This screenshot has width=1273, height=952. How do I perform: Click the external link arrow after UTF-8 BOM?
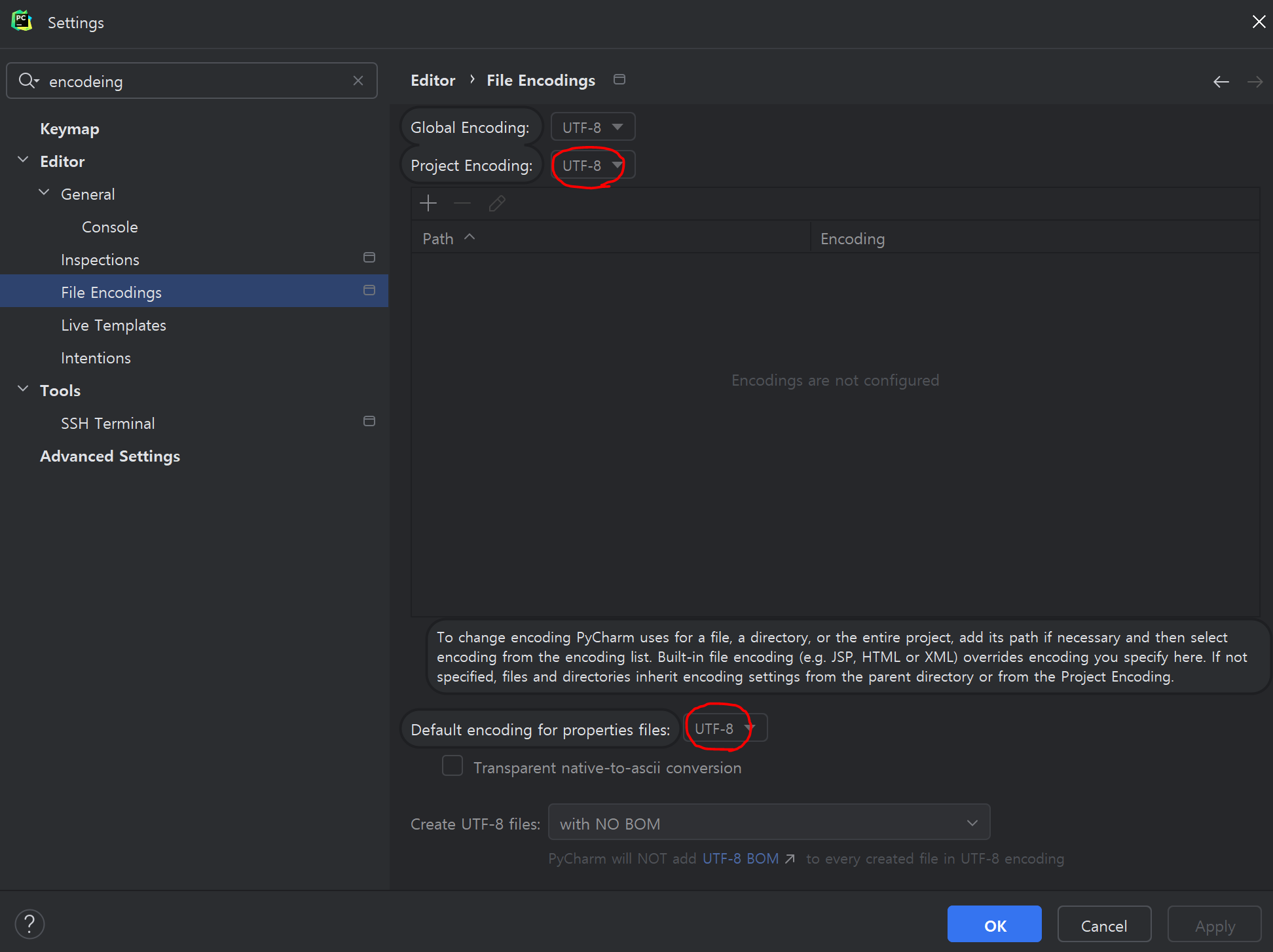(790, 859)
